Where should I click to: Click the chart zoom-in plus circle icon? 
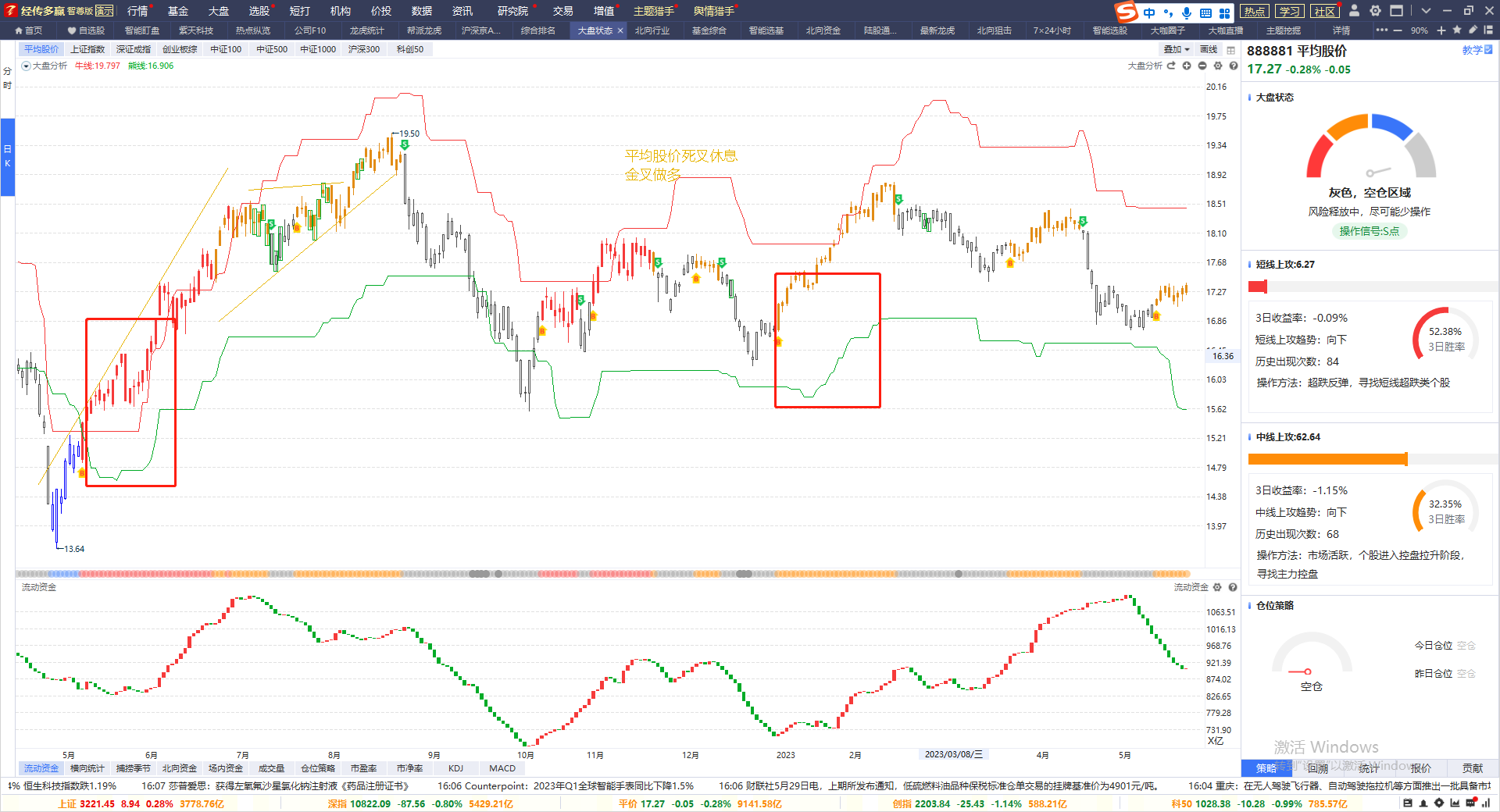coord(1187,66)
